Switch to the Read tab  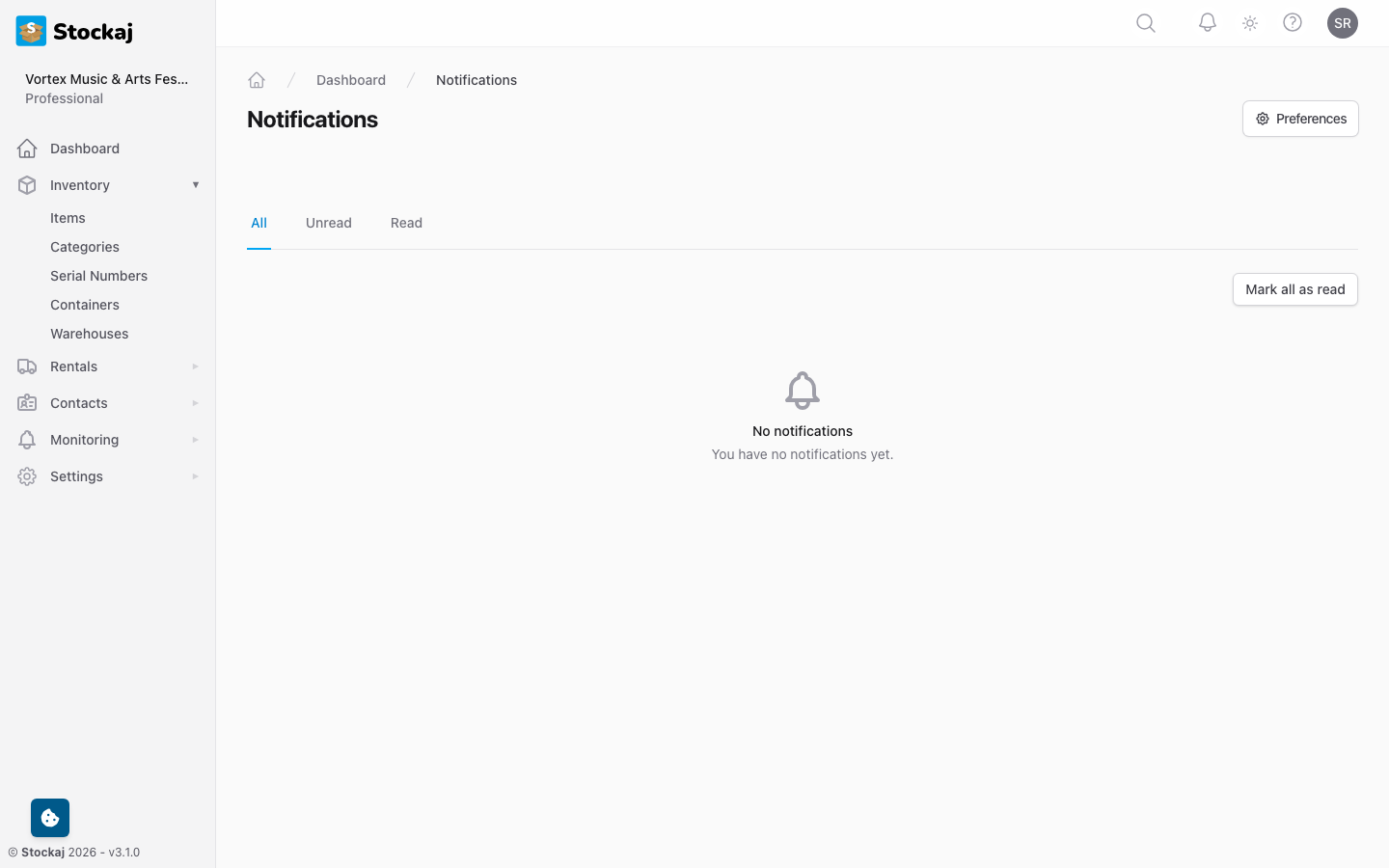406,223
